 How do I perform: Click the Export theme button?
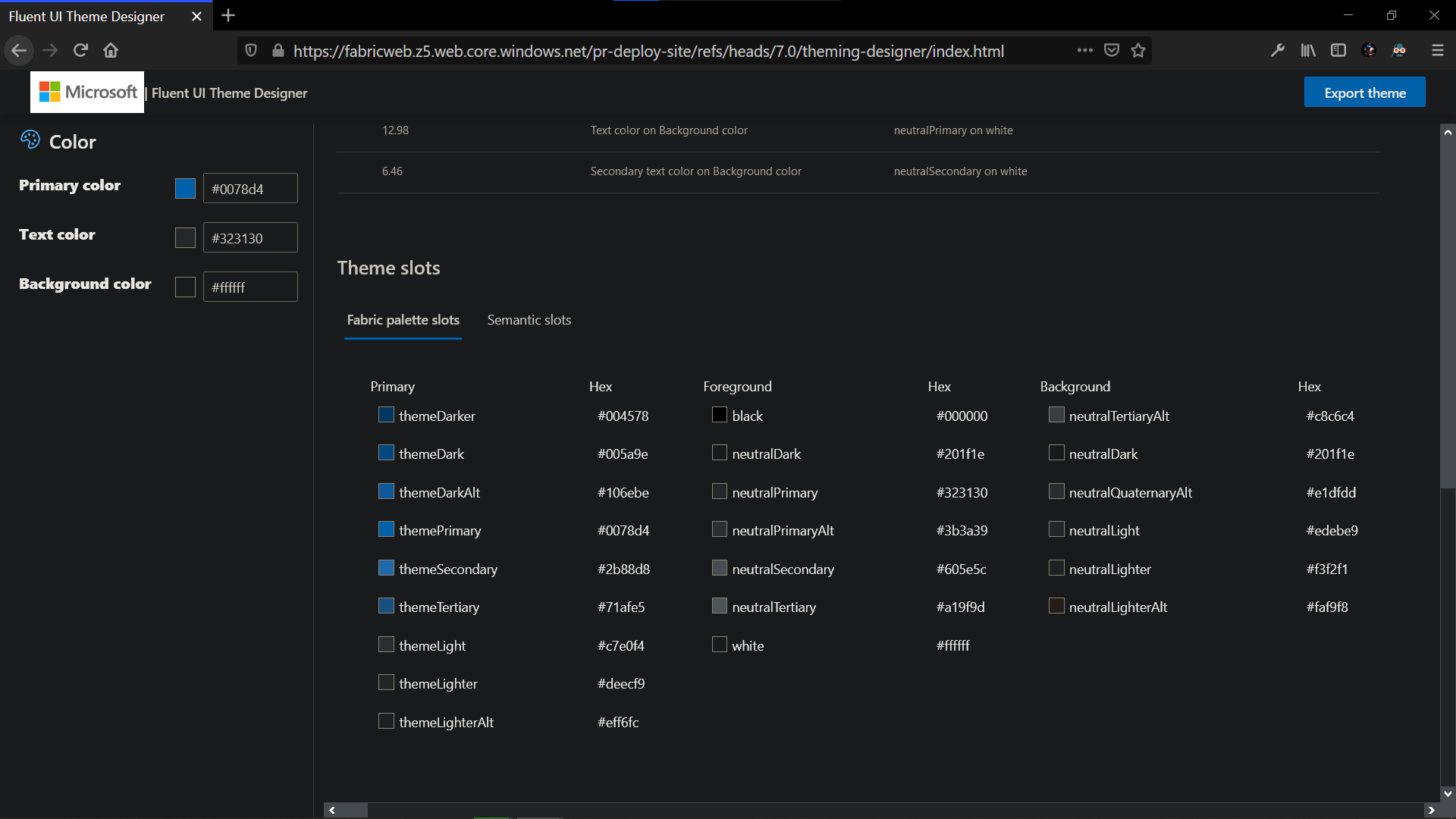pyautogui.click(x=1365, y=92)
